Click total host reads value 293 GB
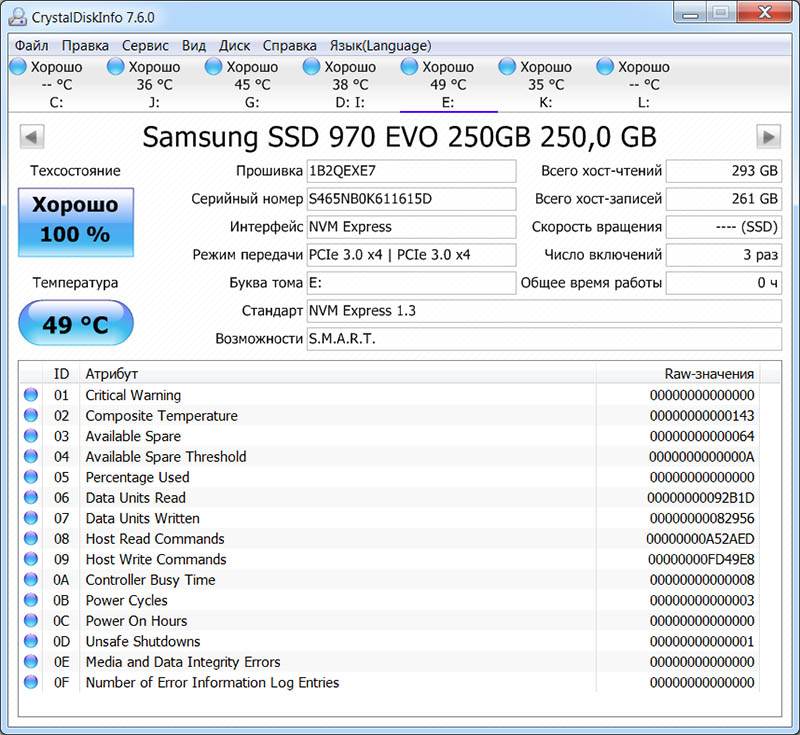This screenshot has height=735, width=800. pos(723,171)
